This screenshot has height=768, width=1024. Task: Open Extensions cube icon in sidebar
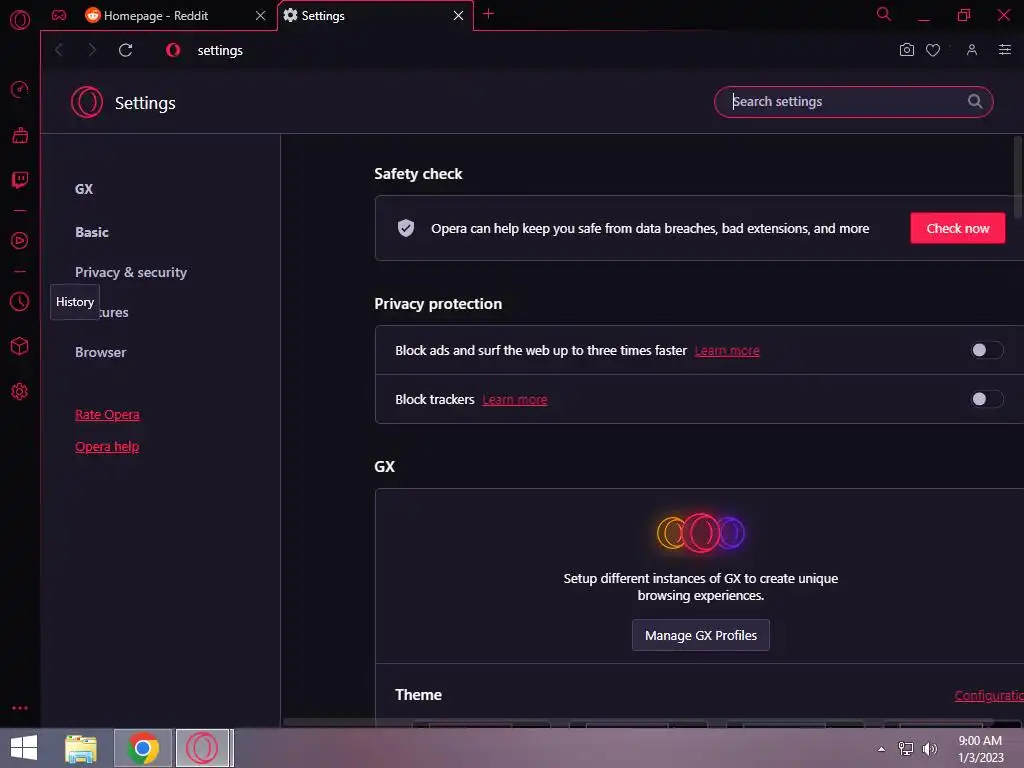20,346
